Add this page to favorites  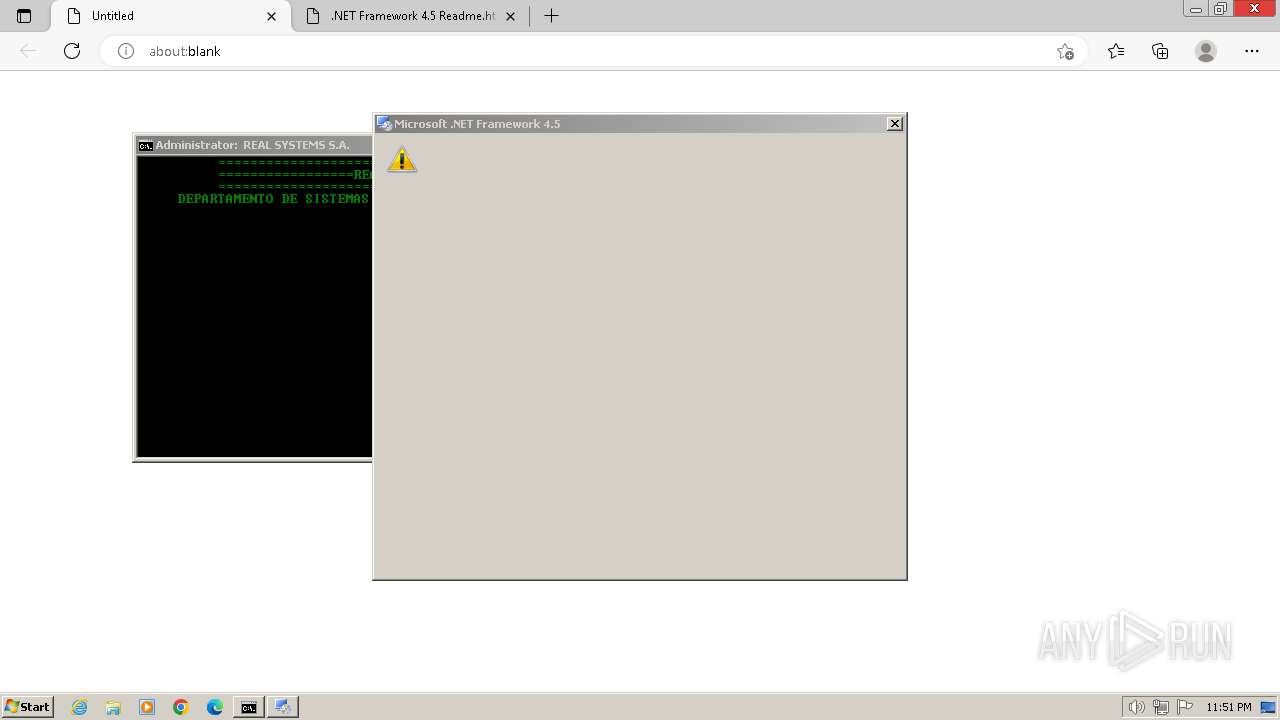tap(1065, 51)
